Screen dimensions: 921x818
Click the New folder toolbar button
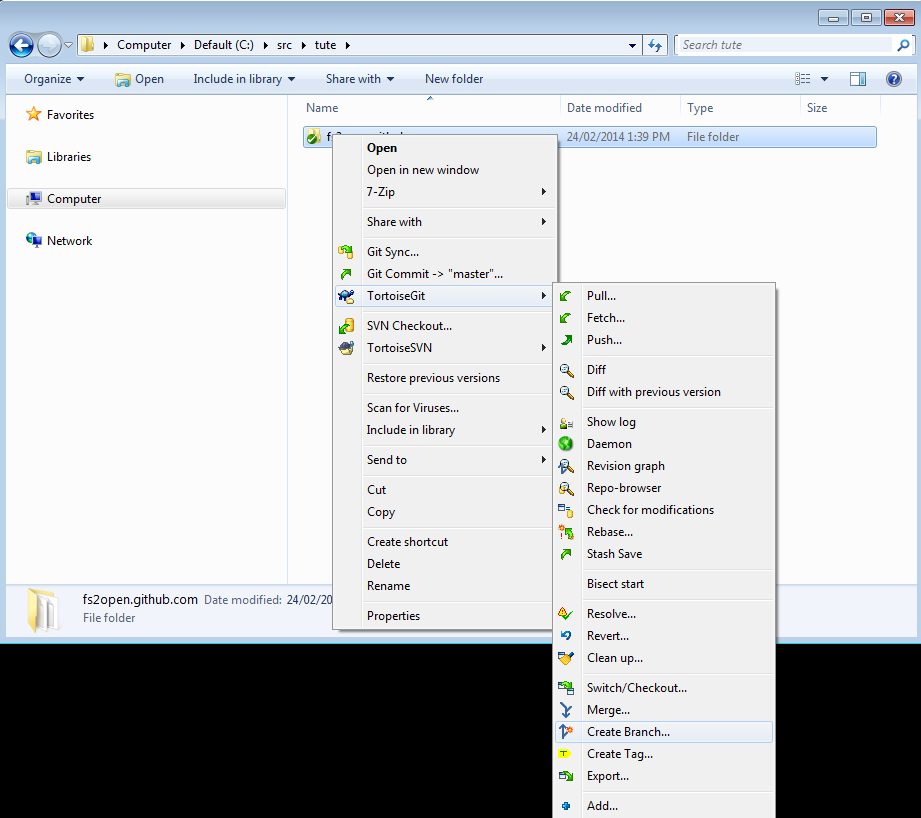[x=453, y=79]
